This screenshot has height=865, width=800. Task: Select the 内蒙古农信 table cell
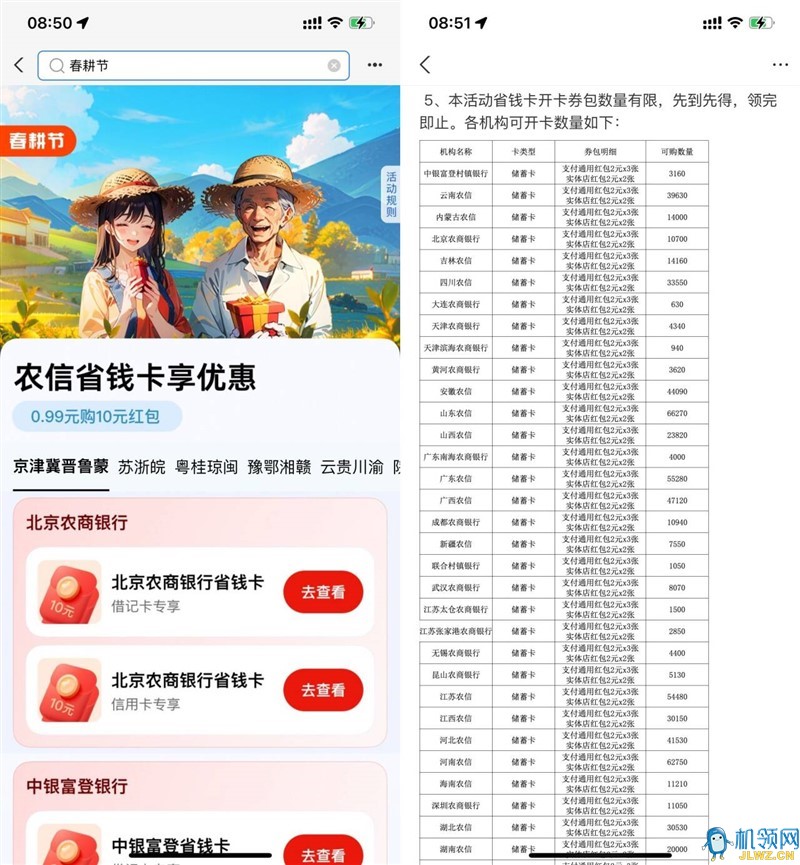(456, 217)
